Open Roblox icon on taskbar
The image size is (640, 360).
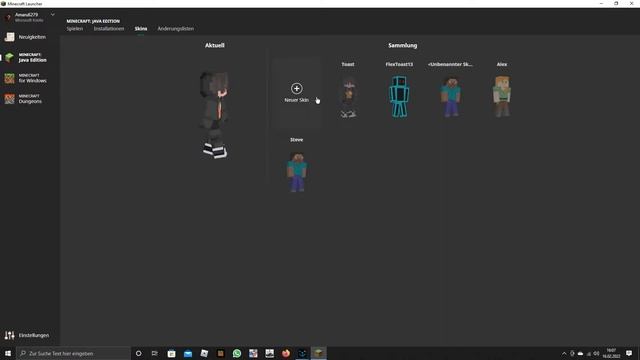(x=204, y=353)
